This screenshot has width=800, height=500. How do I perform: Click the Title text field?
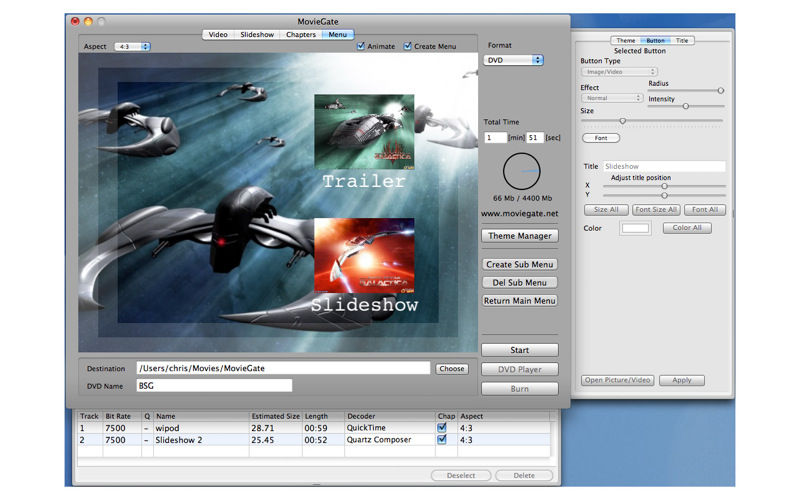point(664,166)
